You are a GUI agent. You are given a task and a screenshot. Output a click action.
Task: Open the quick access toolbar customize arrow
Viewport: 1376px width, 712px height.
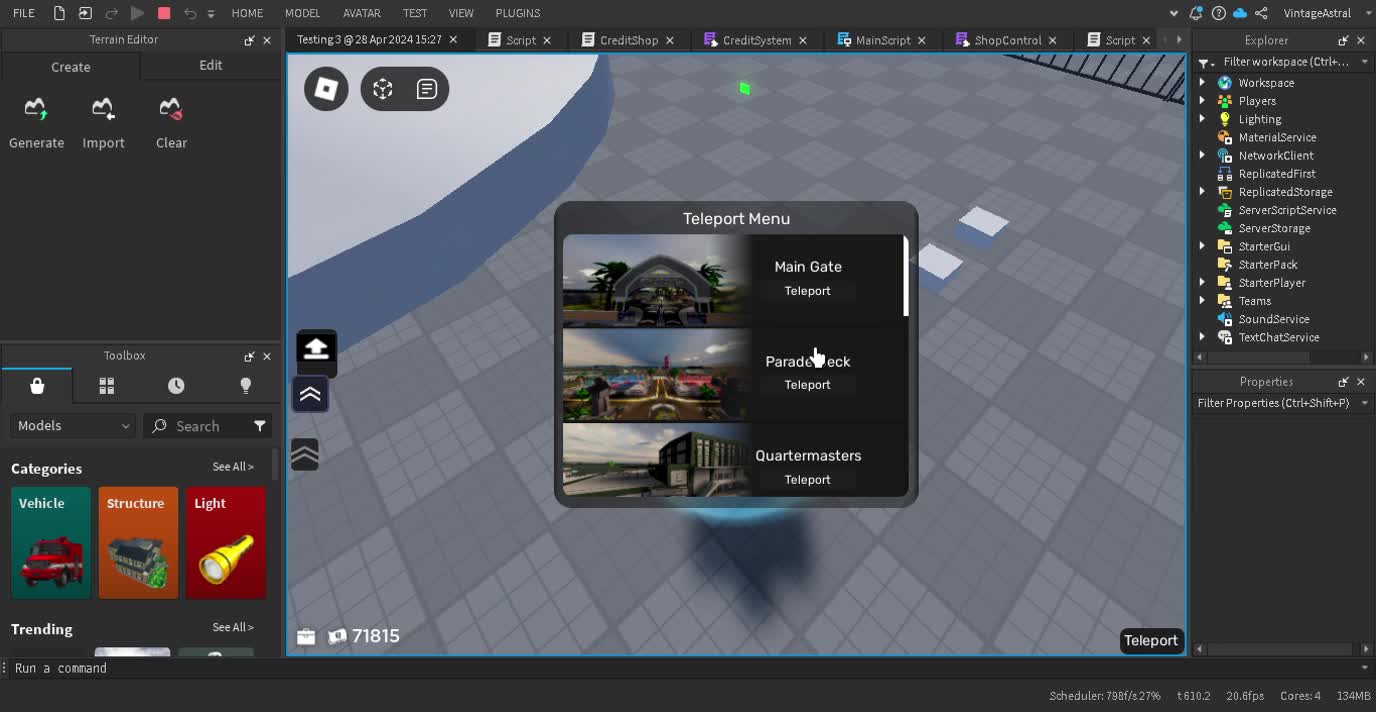coord(211,14)
